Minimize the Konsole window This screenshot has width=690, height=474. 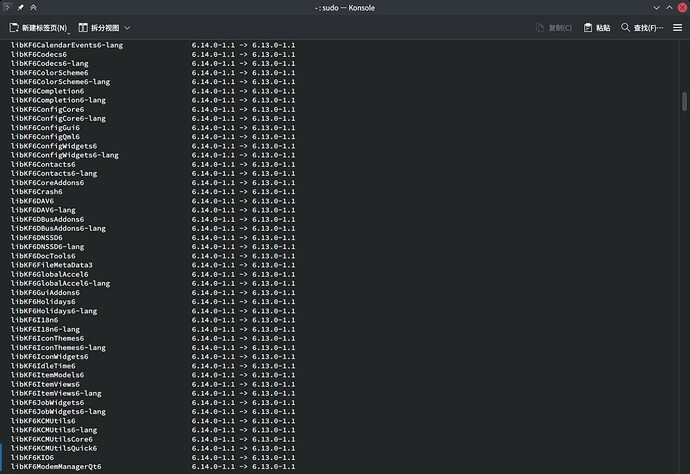click(655, 8)
